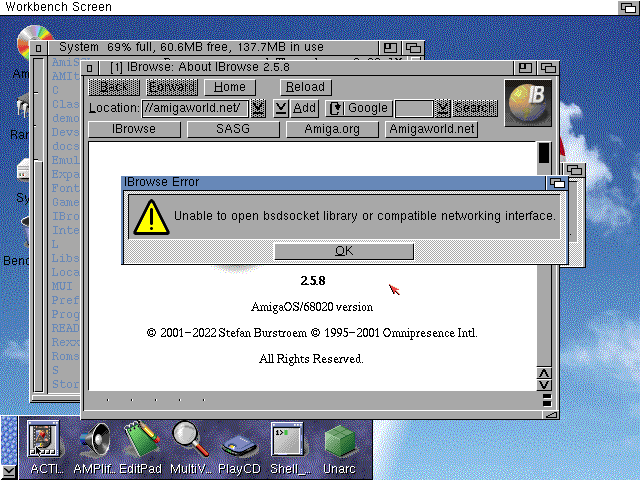Click the CD disc desktop icon
Image resolution: width=640 pixels, height=480 pixels.
[x=29, y=41]
